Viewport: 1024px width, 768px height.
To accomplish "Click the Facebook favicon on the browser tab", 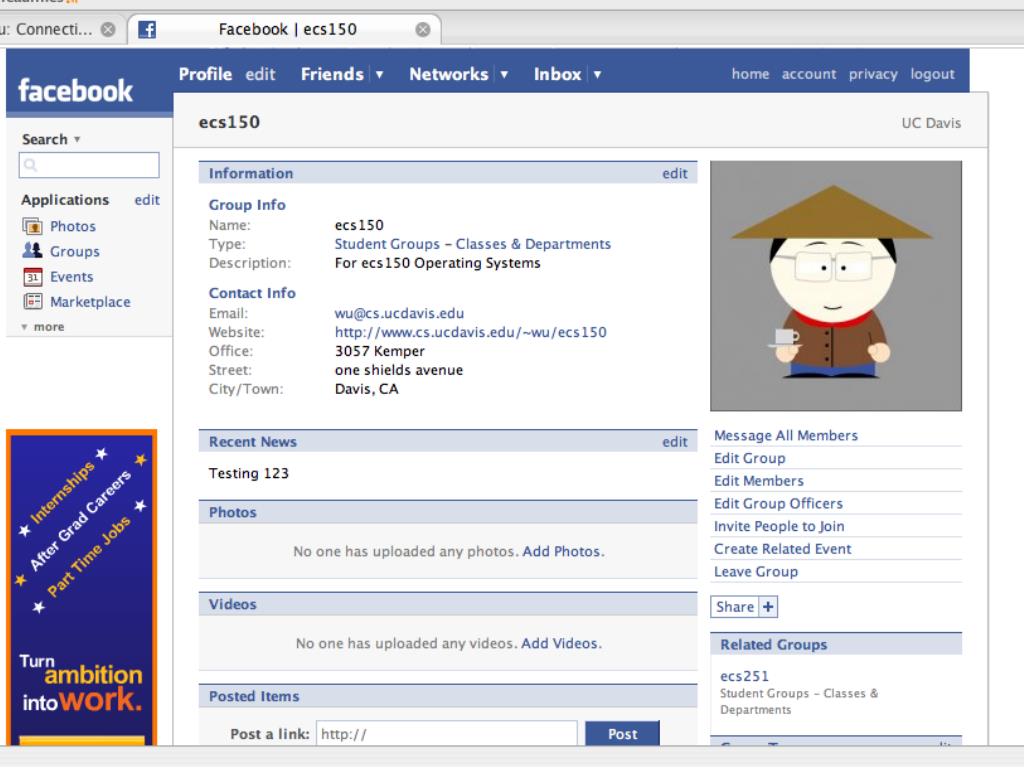I will click(x=147, y=29).
